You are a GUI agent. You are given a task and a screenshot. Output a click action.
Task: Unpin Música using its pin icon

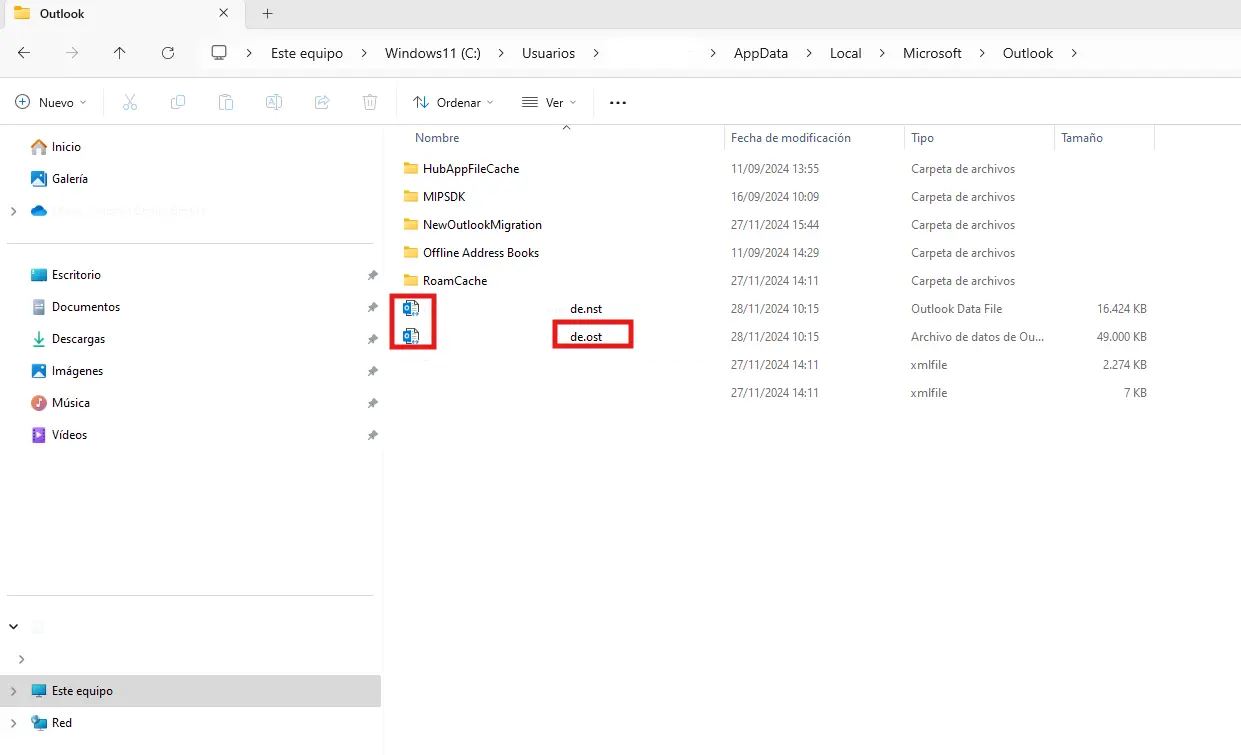[372, 403]
